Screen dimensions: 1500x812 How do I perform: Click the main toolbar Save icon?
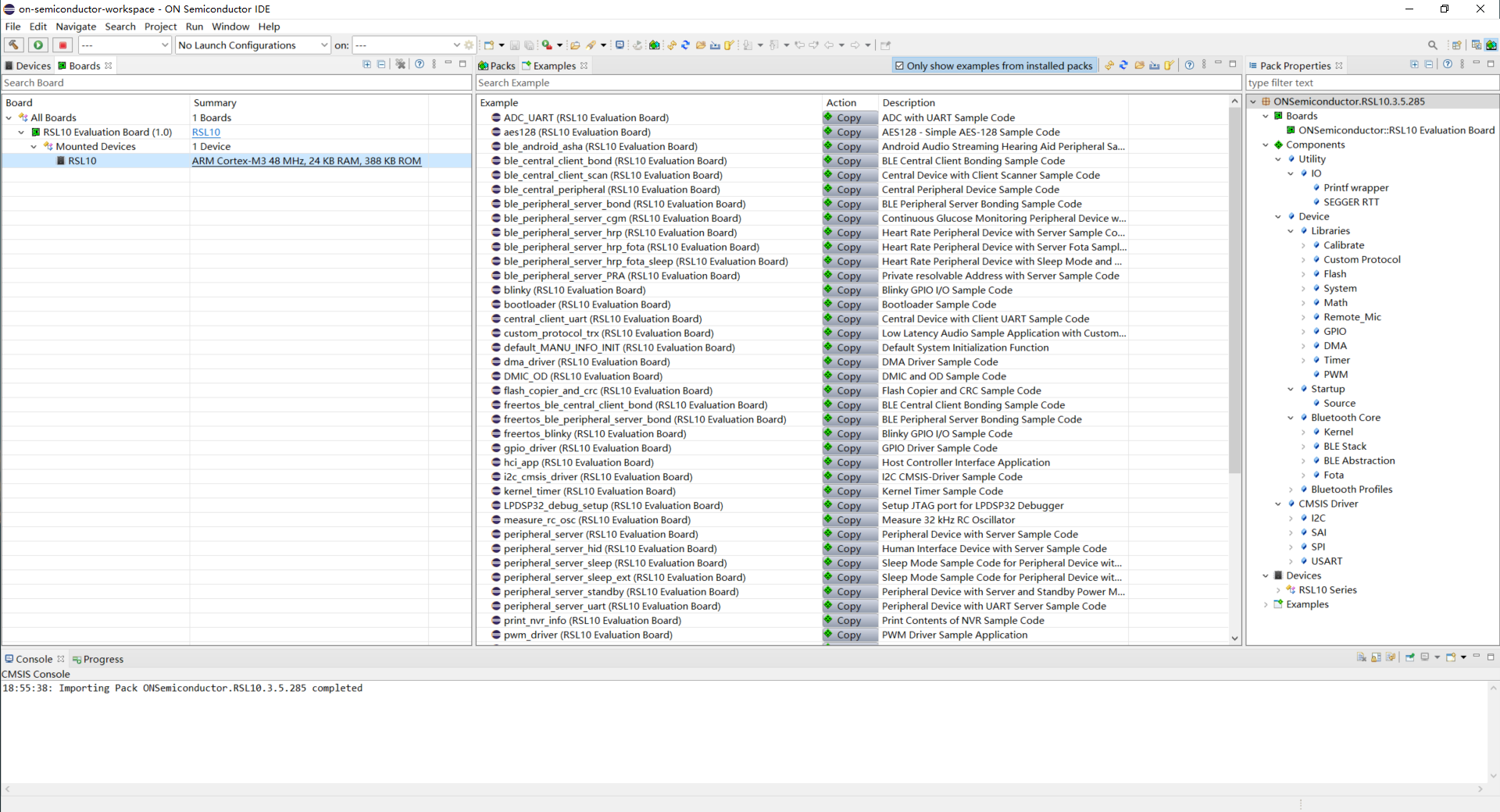(x=515, y=45)
